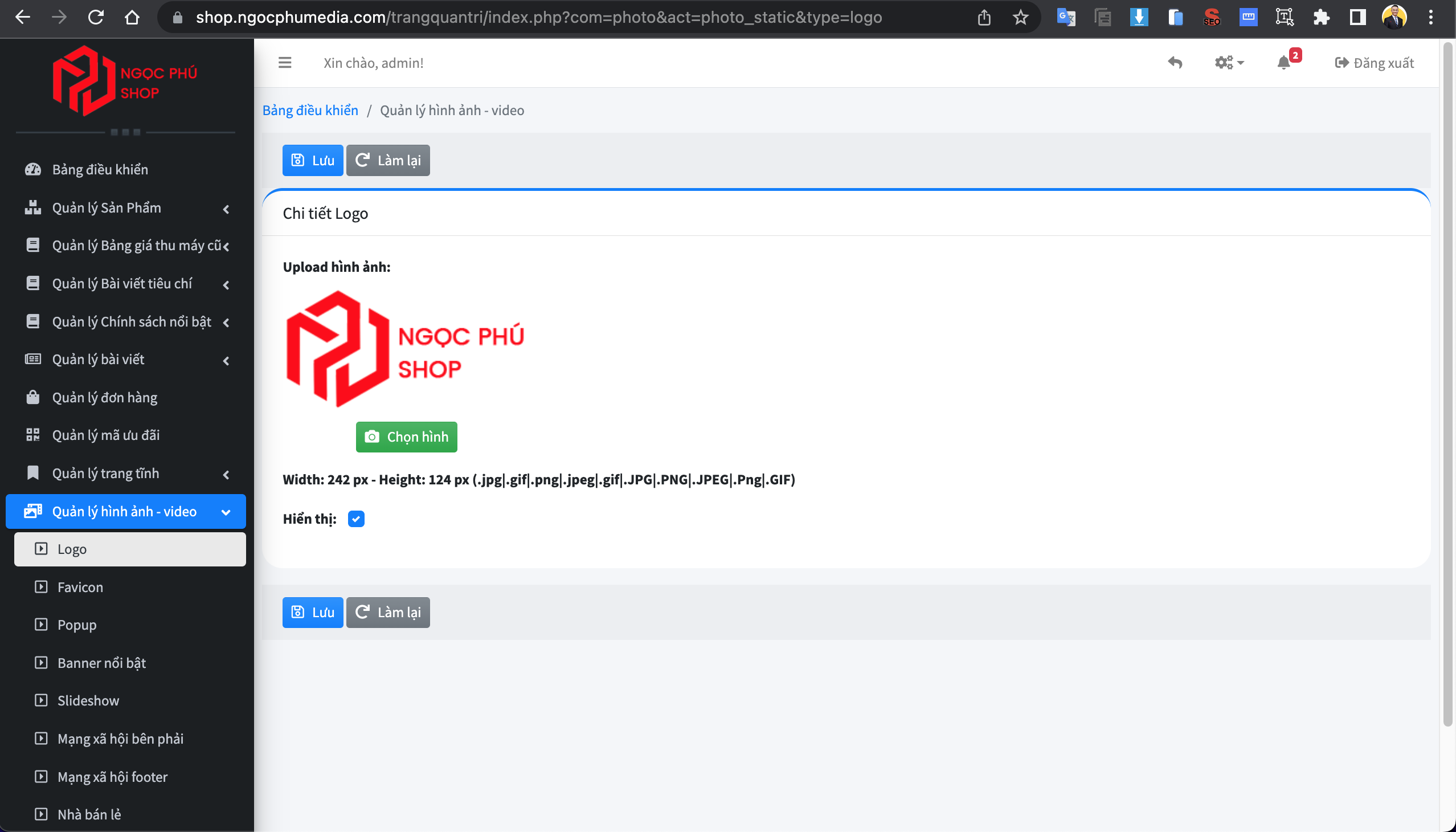
Task: Open the notifications bell icon
Action: coord(1283,62)
